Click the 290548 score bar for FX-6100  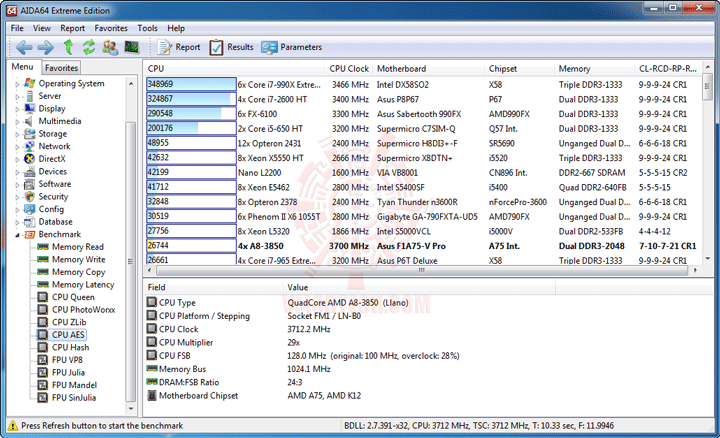coord(191,113)
